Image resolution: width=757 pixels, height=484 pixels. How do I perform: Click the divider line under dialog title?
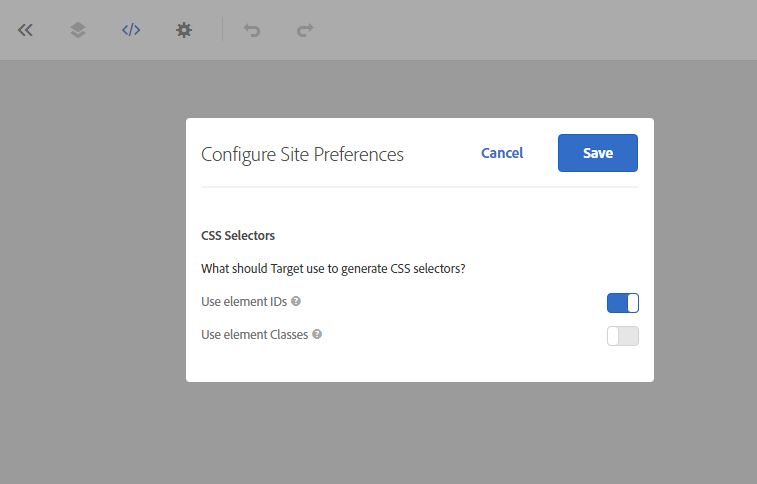419,187
